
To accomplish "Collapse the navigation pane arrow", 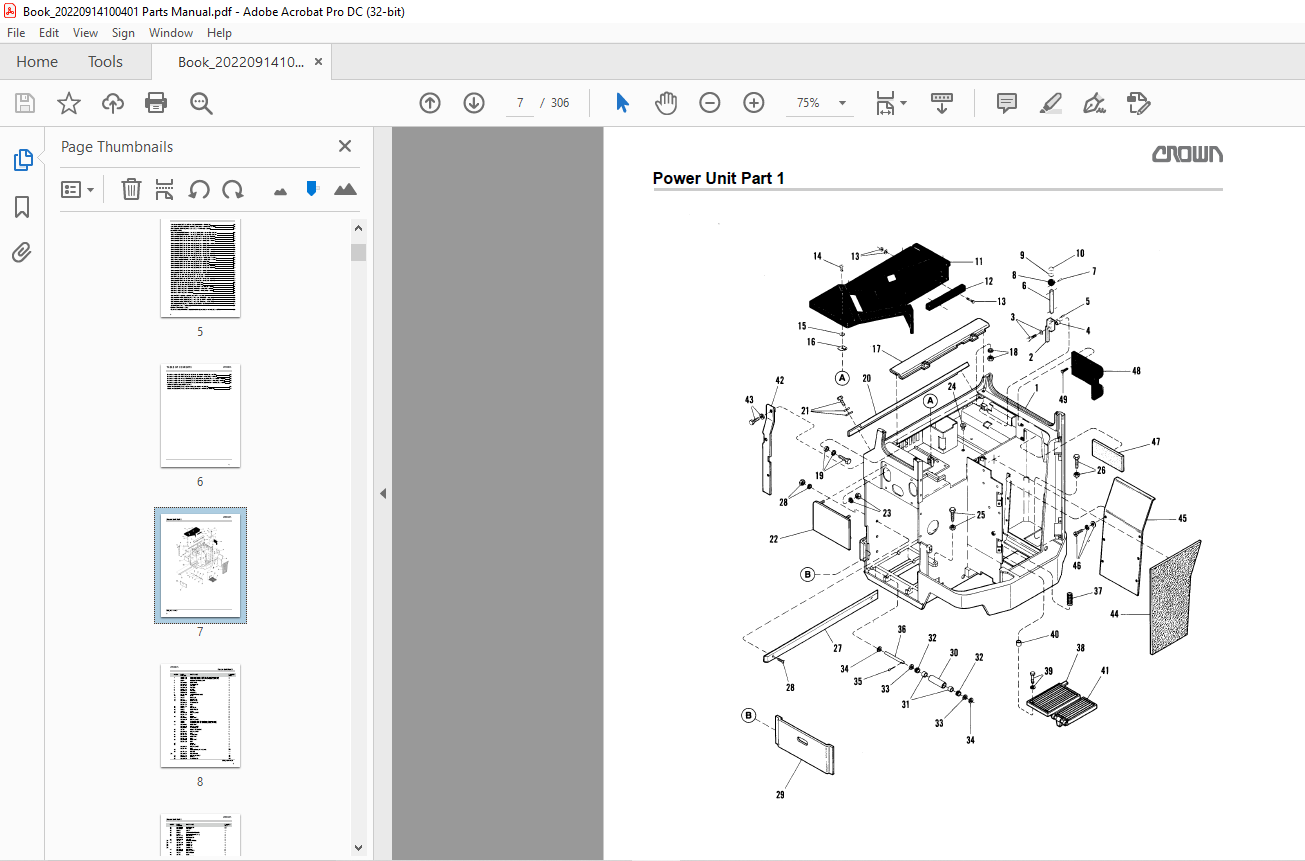I will point(382,493).
